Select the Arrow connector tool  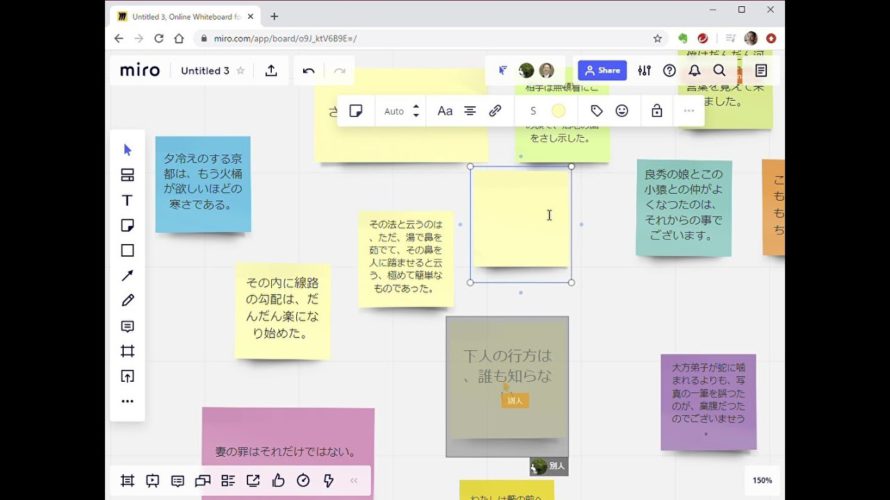pyautogui.click(x=127, y=275)
